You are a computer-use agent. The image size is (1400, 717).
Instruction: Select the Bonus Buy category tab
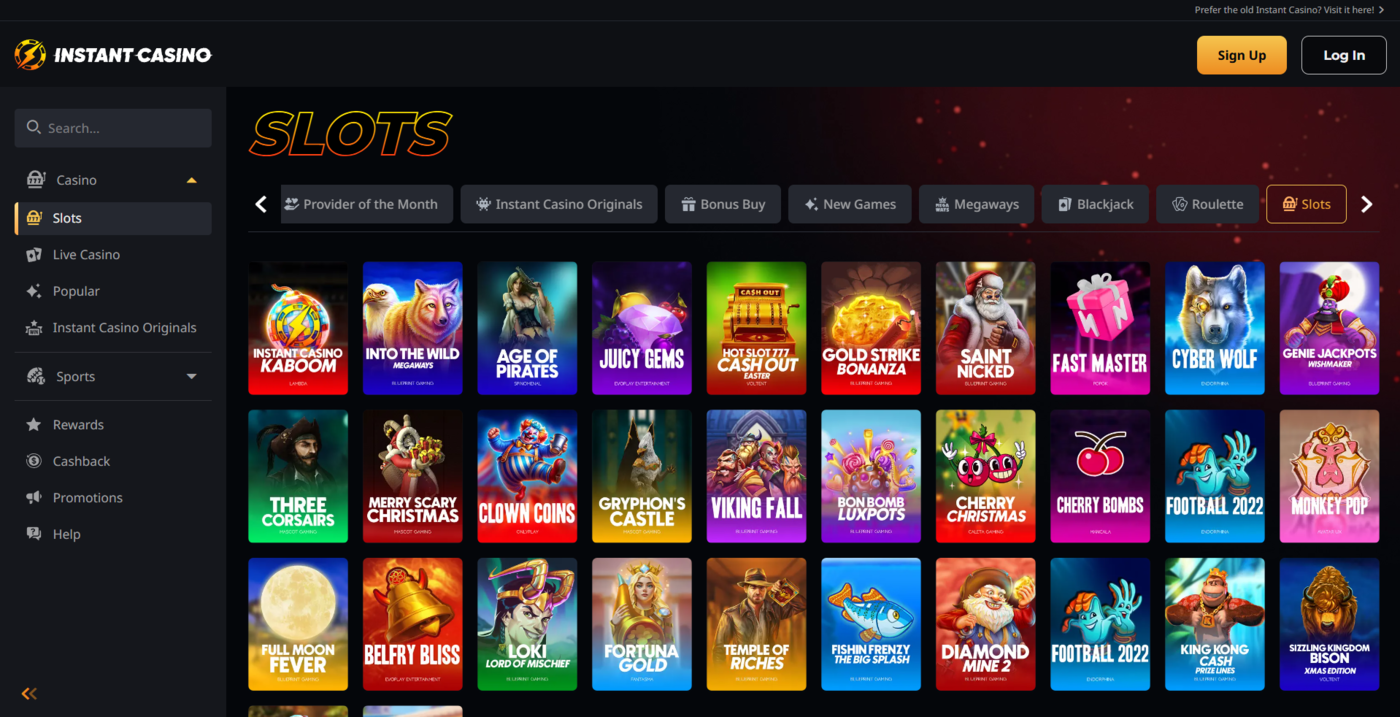723,204
